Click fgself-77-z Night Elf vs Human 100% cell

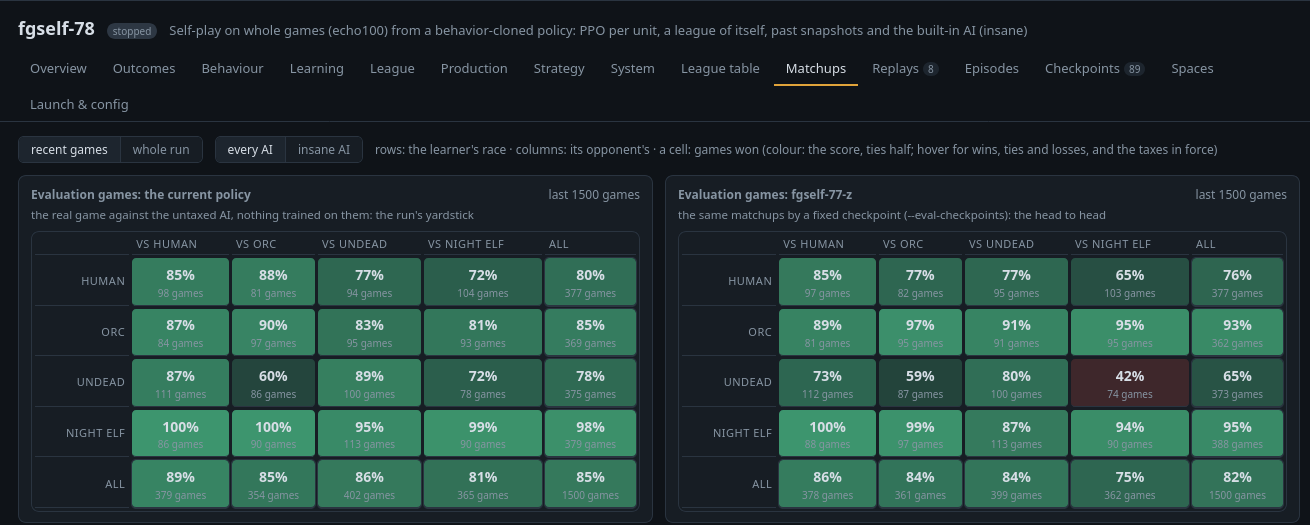tap(827, 433)
